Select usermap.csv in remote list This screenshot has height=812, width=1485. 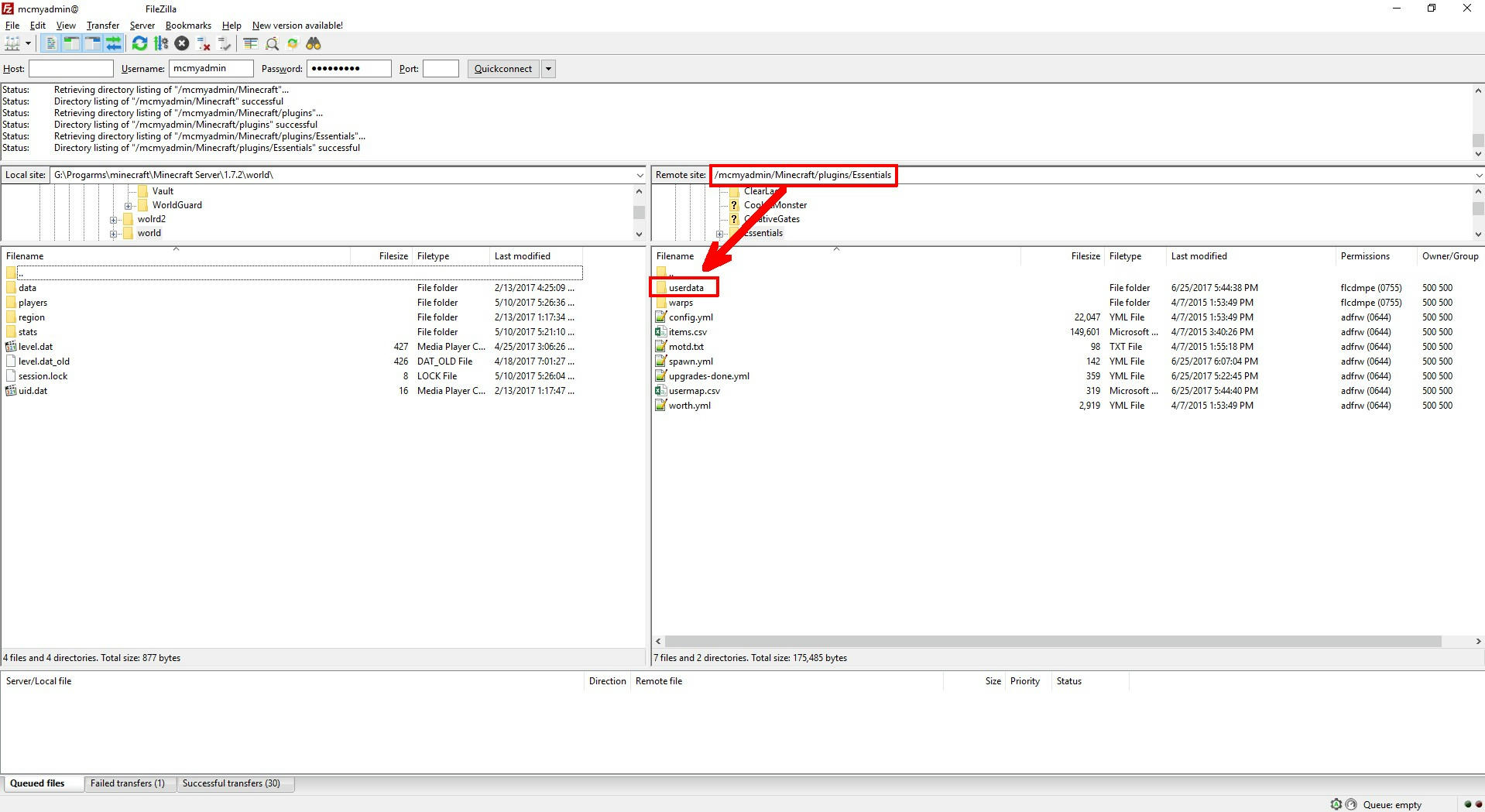[x=694, y=391]
